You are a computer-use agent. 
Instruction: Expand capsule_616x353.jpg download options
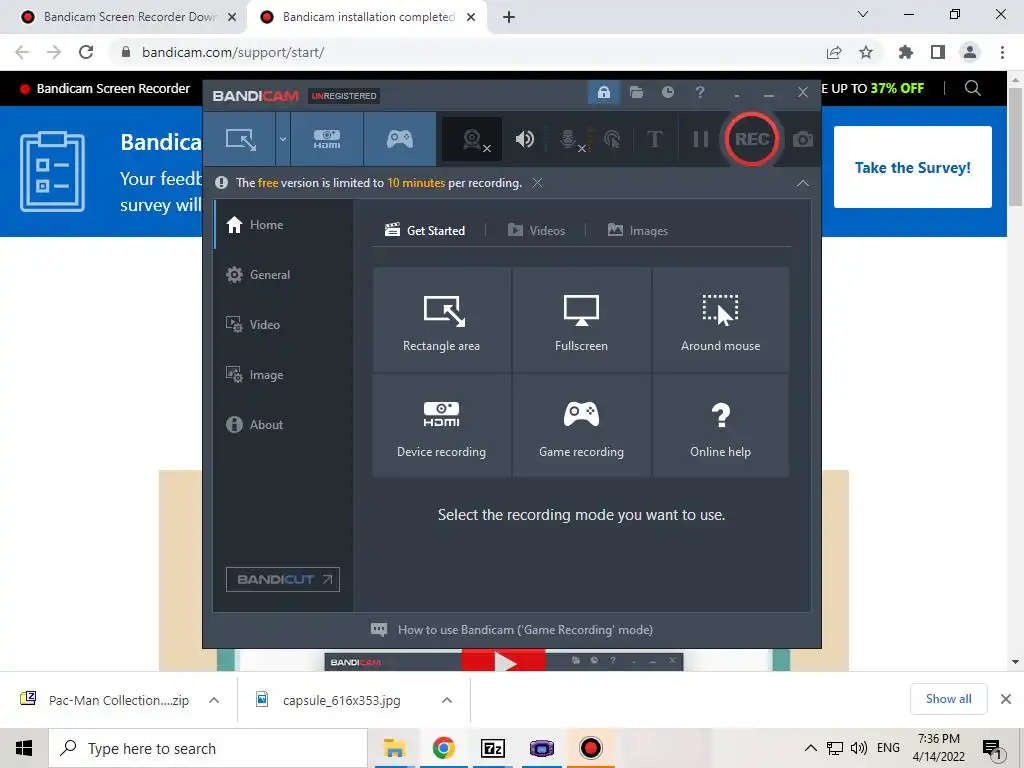447,700
